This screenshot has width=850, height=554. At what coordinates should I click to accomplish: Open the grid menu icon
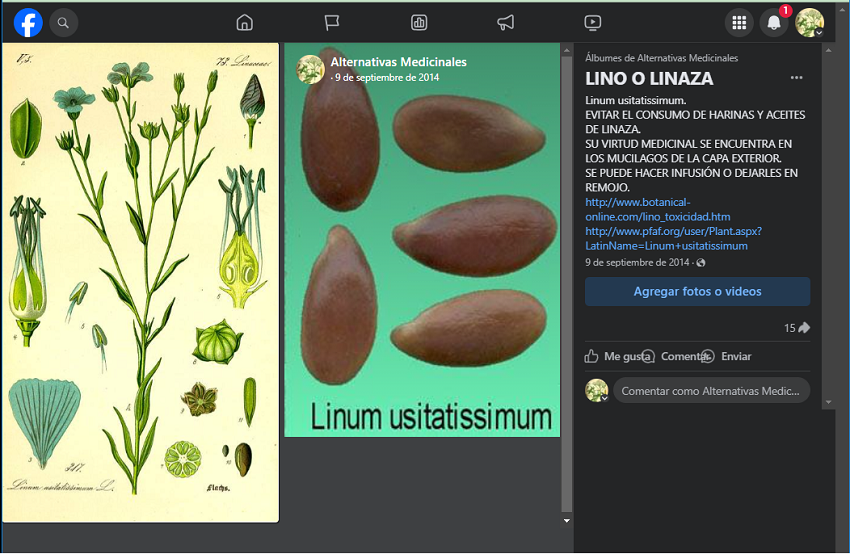pos(739,23)
